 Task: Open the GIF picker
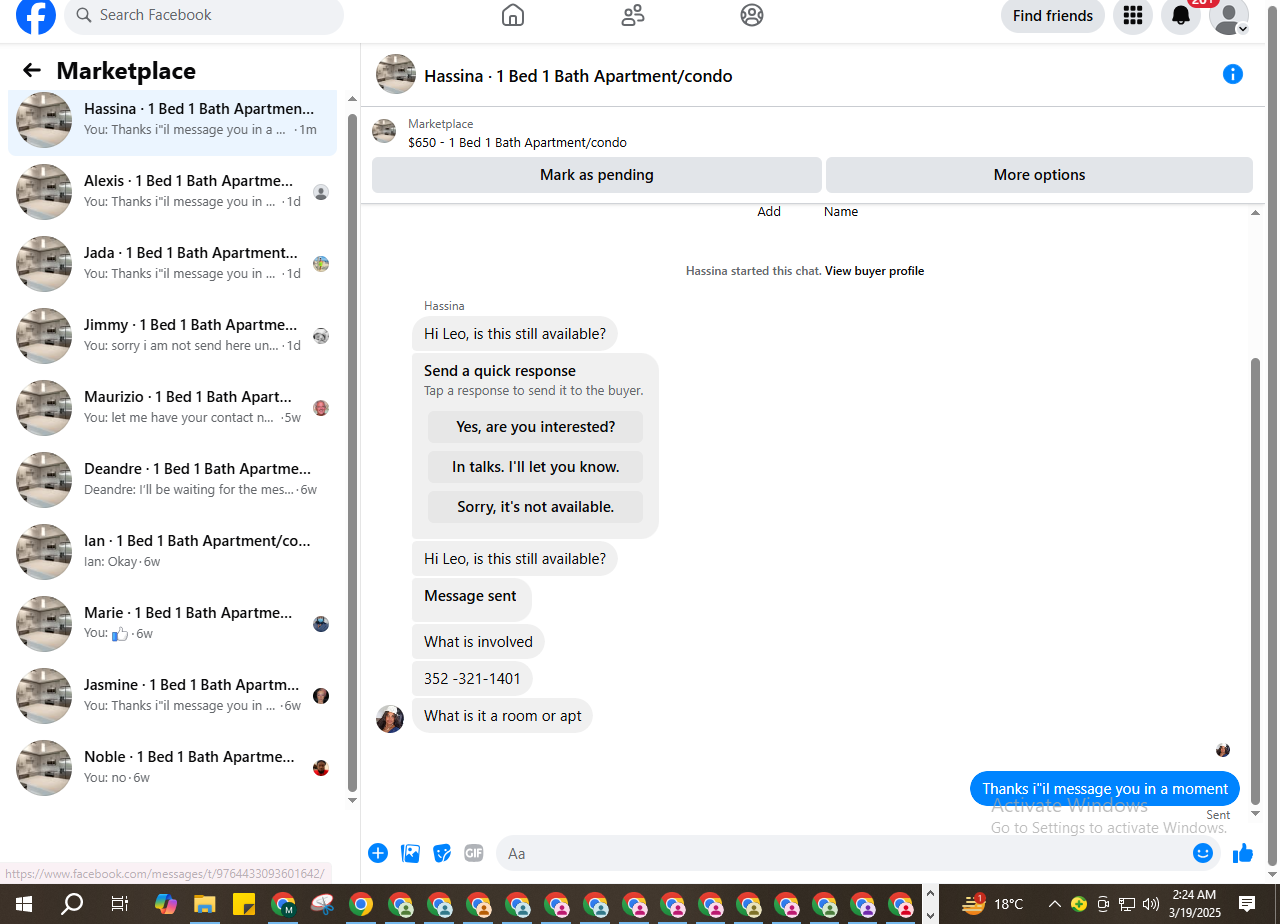(x=474, y=853)
